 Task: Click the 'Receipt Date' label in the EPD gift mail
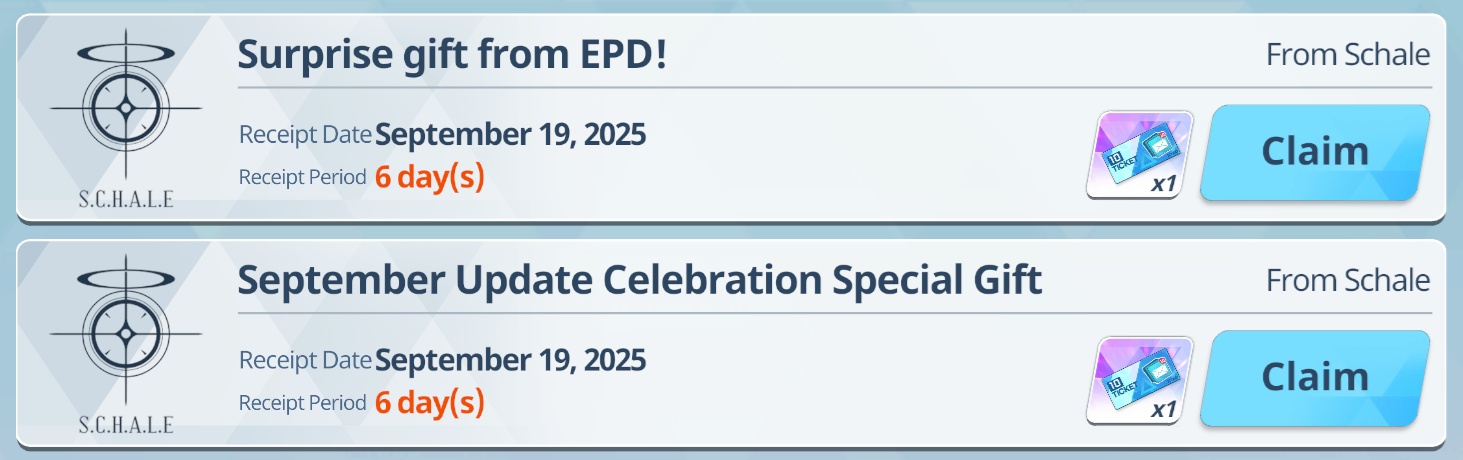click(305, 135)
